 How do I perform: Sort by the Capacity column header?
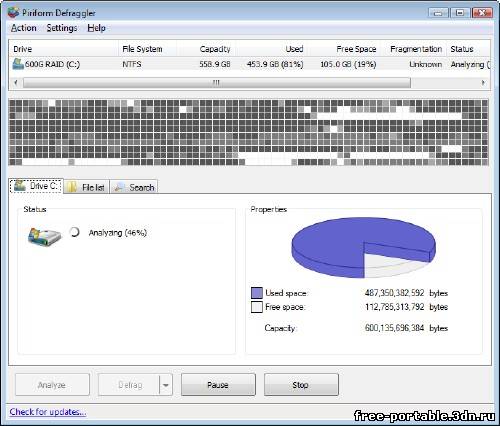(x=205, y=49)
